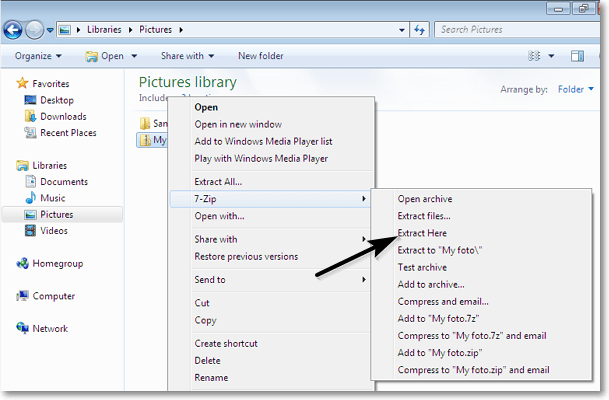Viewport: 609px width, 400px height.
Task: Choose Extract Here in 7-Zip submenu
Action: pos(422,233)
